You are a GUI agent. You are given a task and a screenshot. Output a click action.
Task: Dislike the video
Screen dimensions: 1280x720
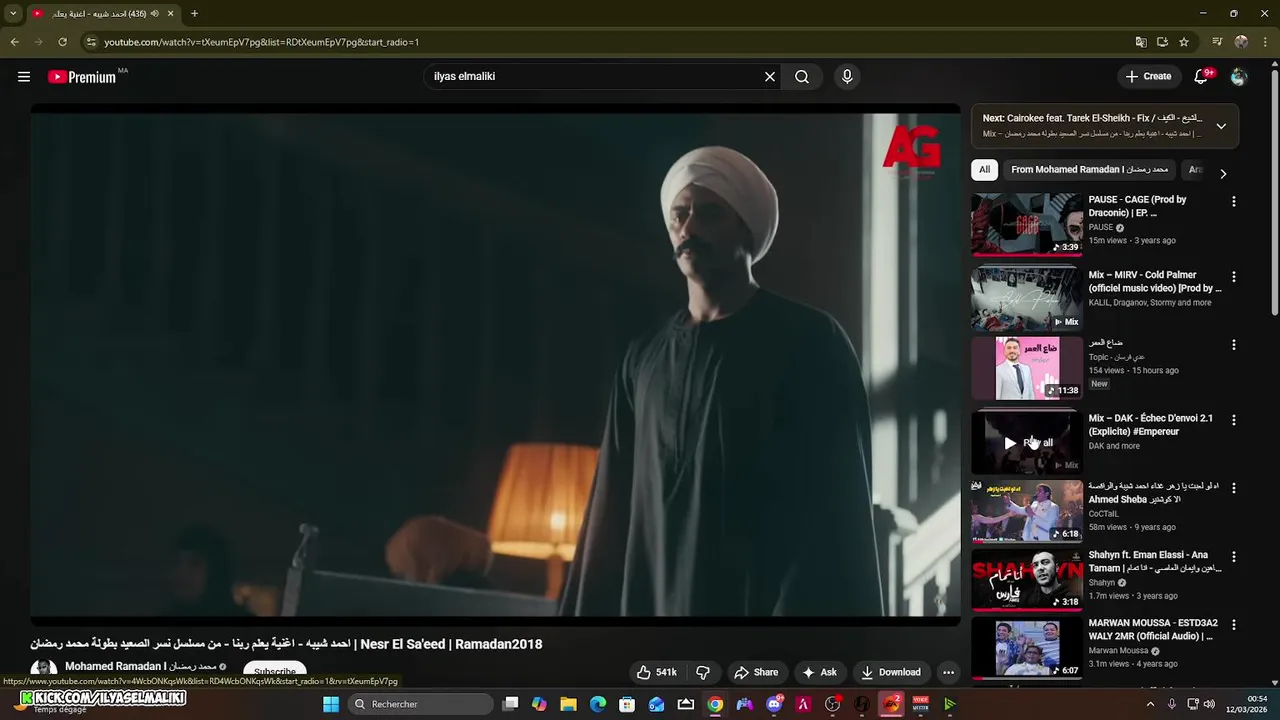coord(703,672)
